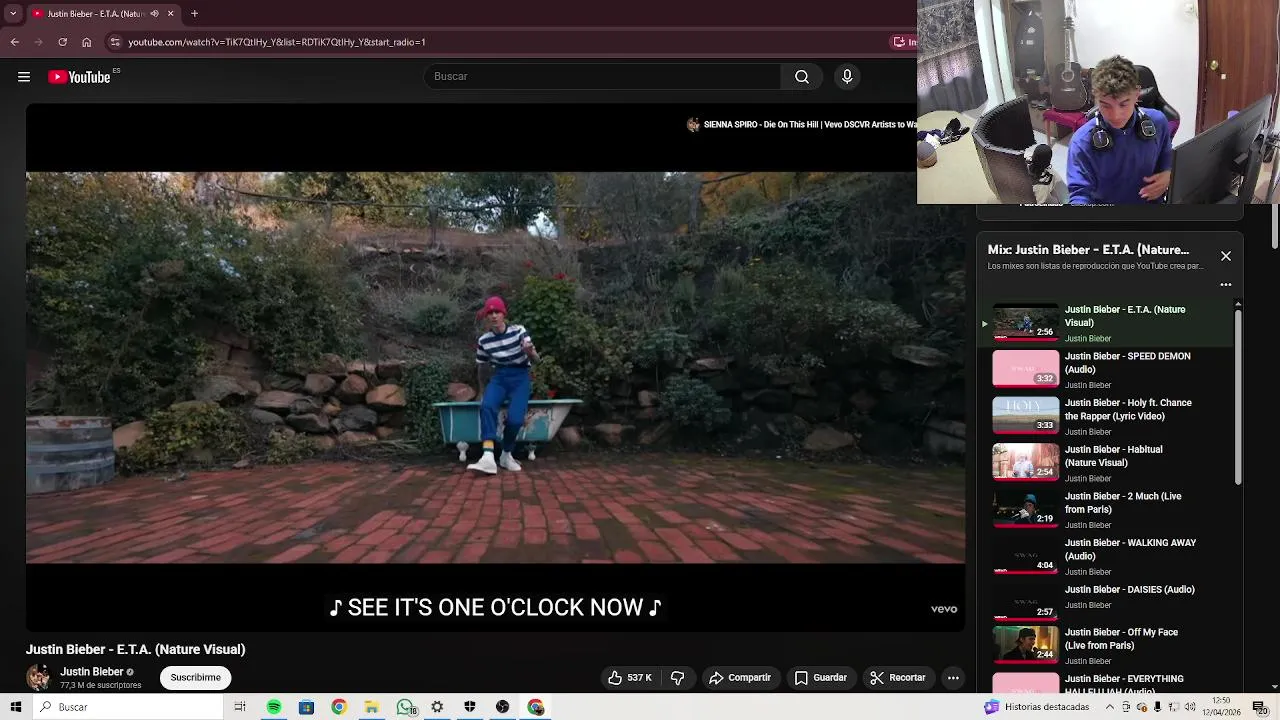Reload the page
This screenshot has width=1280, height=720.
click(62, 42)
